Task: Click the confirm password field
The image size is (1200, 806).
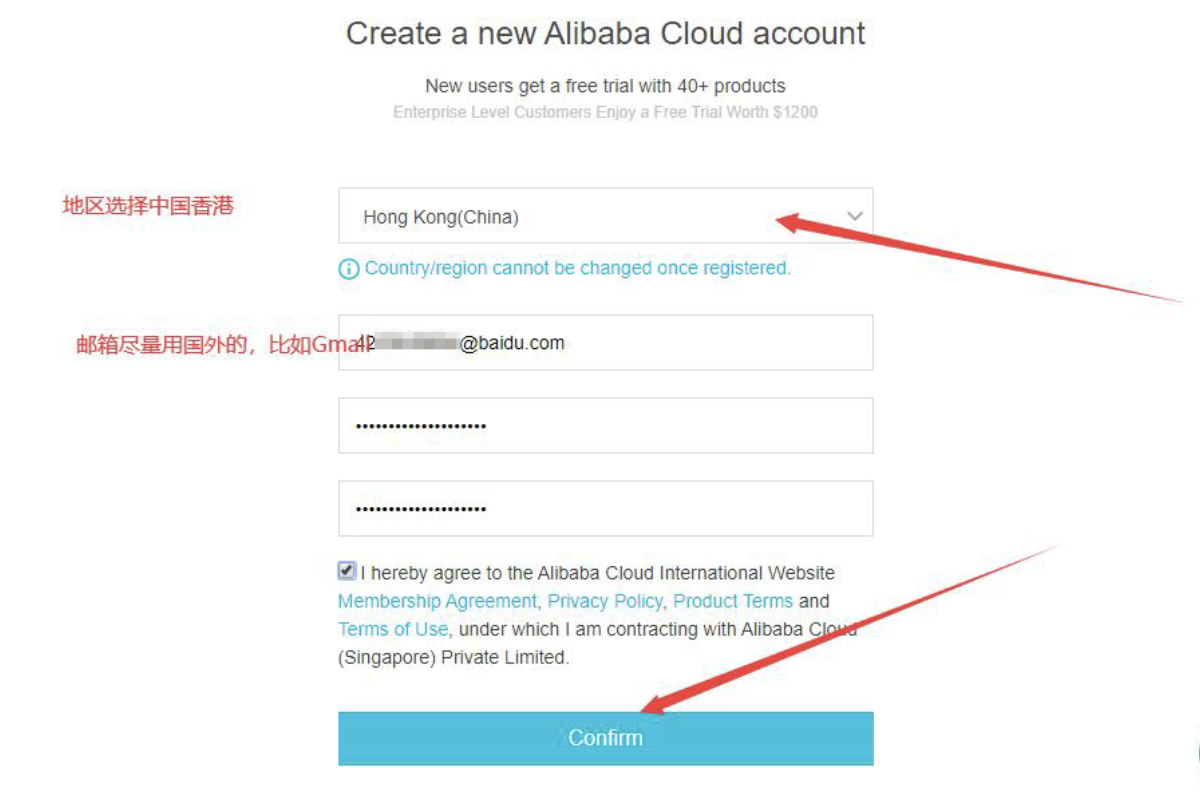Action: point(605,509)
